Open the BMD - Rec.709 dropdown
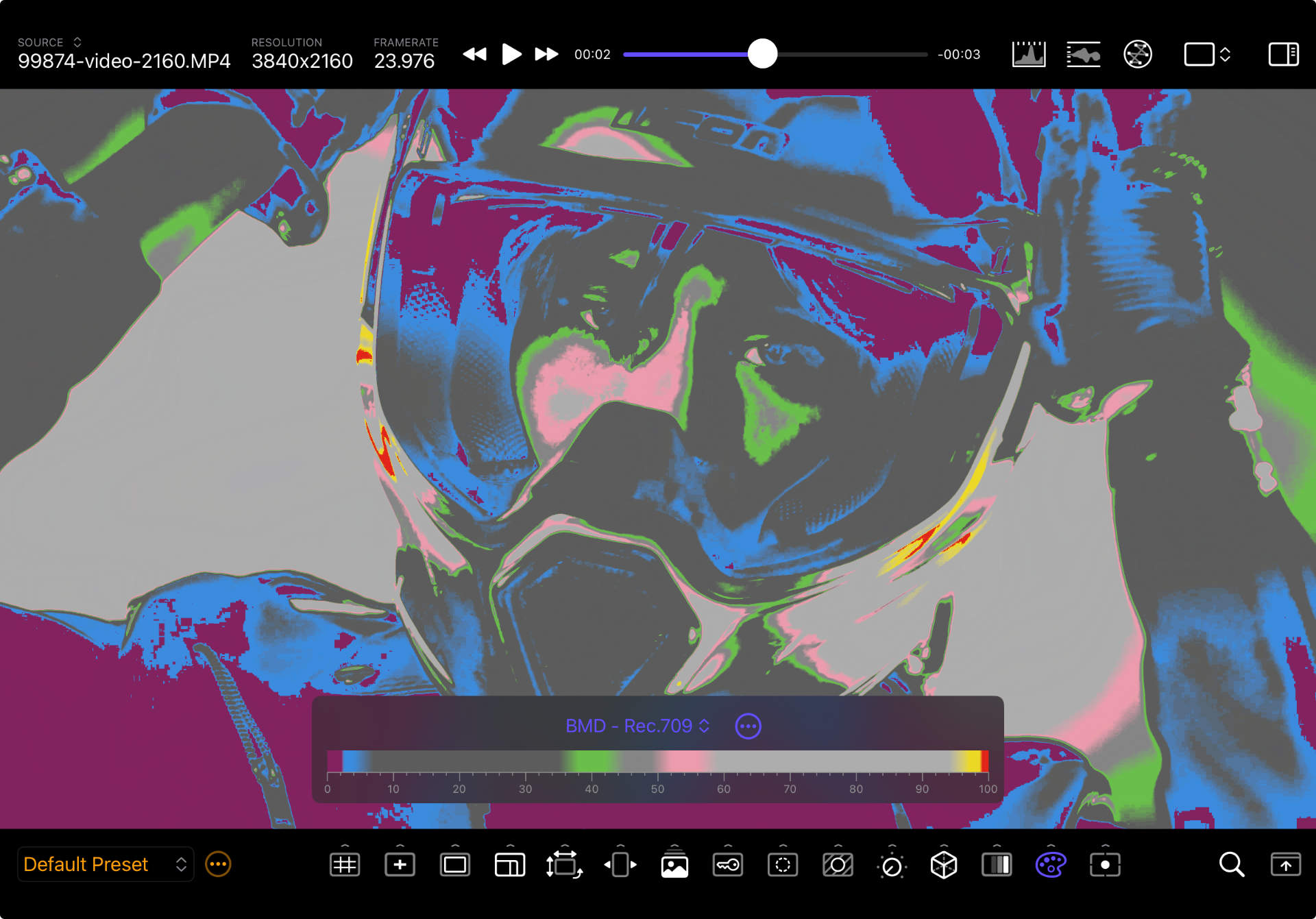This screenshot has height=919, width=1316. tap(637, 726)
